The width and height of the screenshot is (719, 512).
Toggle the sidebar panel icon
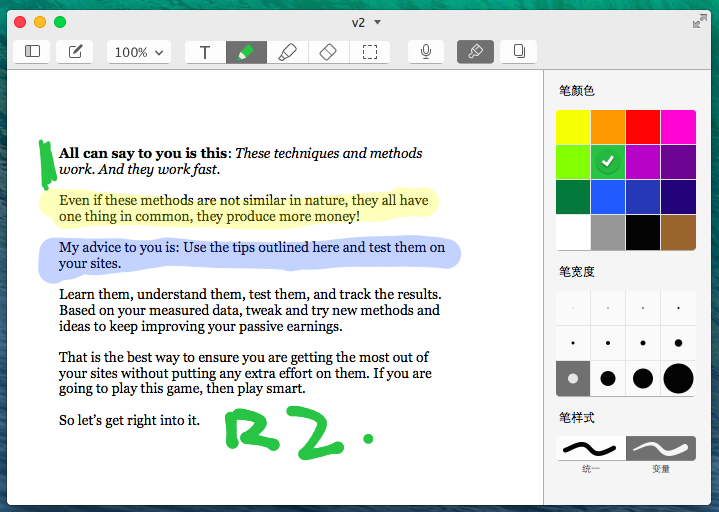tap(32, 52)
